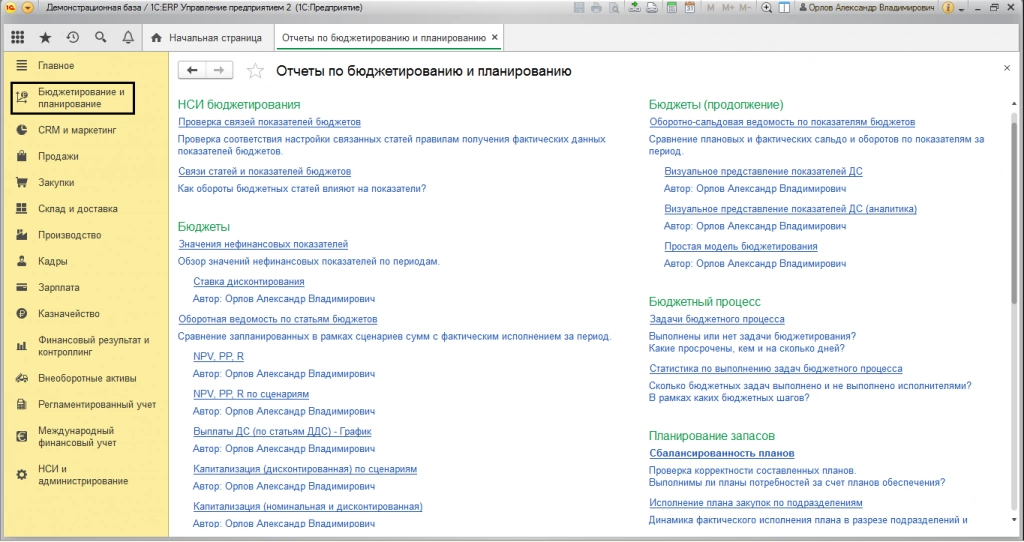Click the M+ memory add button
The height and width of the screenshot is (542, 1024).
(728, 8)
